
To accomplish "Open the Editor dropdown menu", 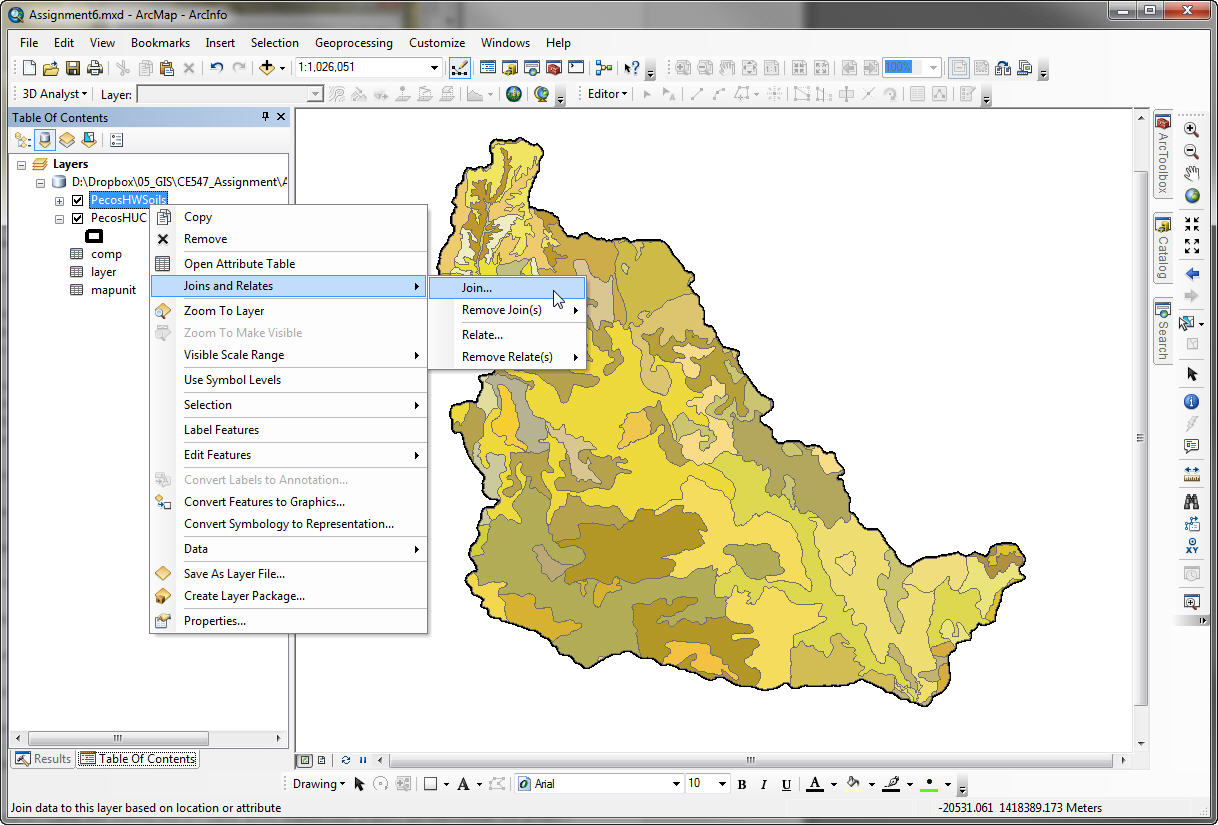I will click(x=607, y=94).
